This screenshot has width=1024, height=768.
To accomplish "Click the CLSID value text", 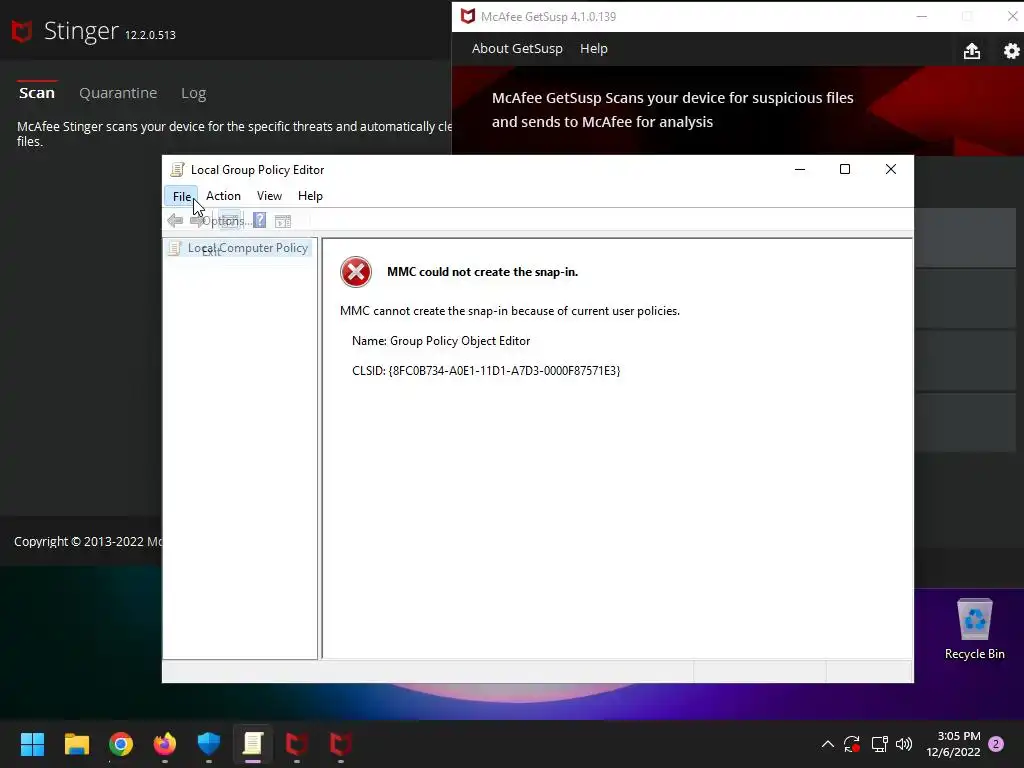I will tap(504, 370).
